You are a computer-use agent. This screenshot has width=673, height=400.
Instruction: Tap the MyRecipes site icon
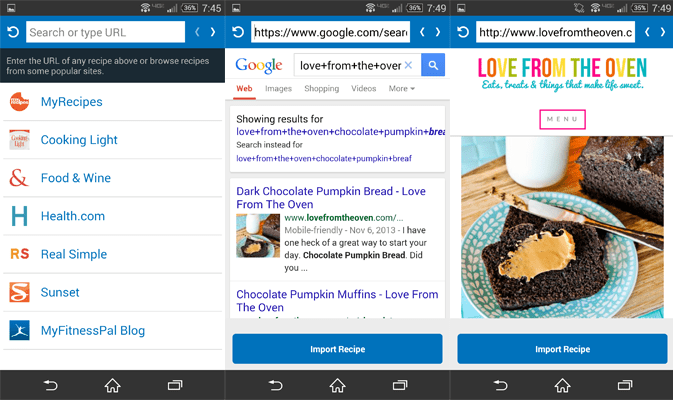tap(19, 102)
